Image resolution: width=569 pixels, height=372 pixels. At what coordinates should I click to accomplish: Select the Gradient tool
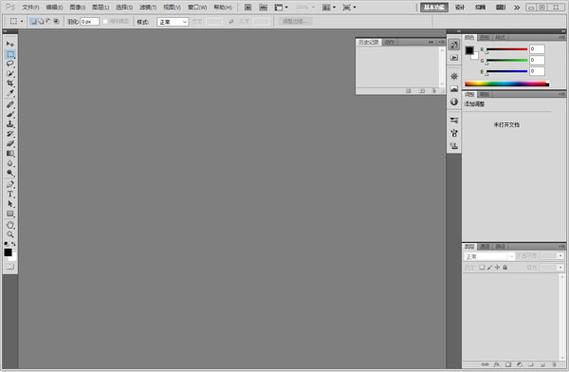(x=10, y=154)
